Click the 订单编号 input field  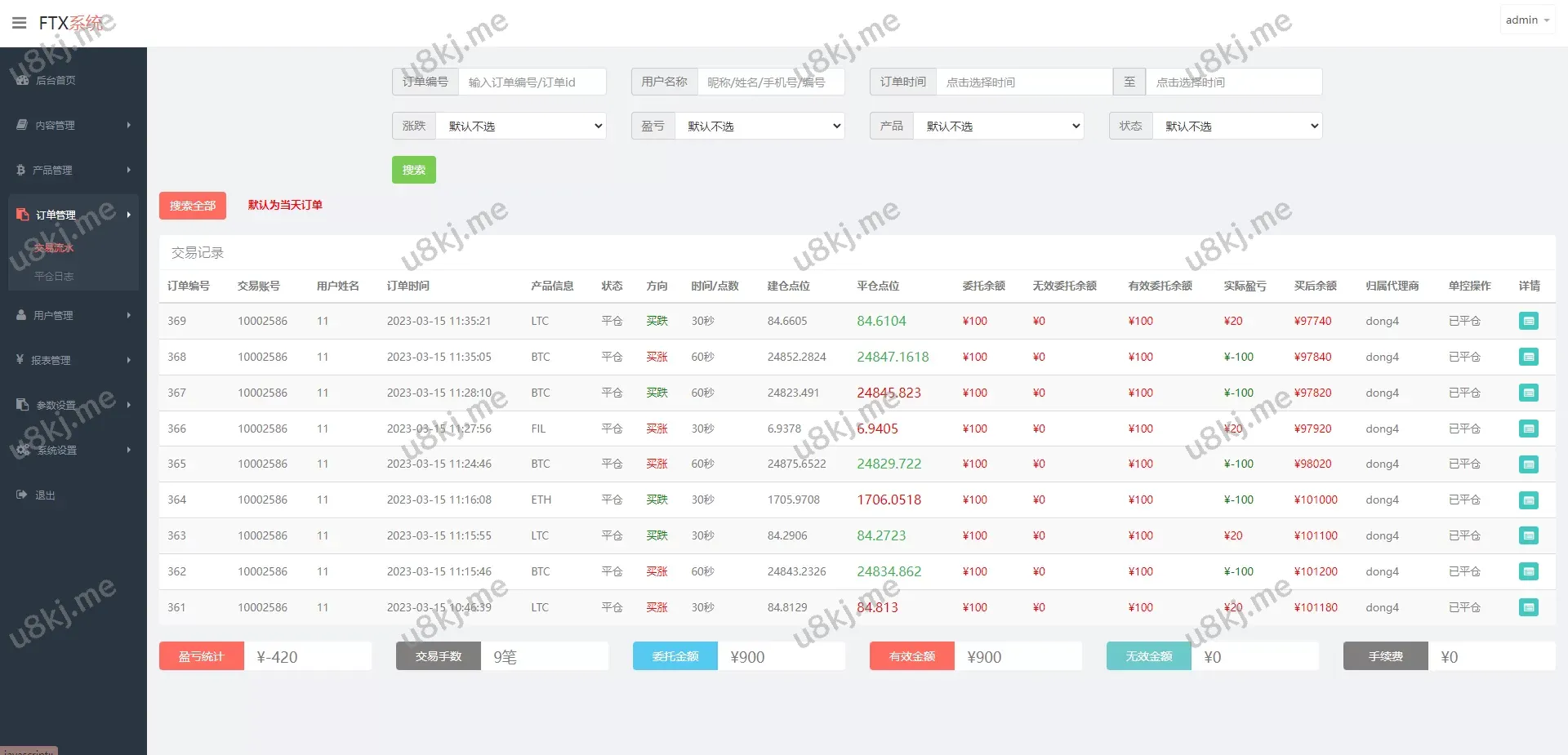(532, 82)
